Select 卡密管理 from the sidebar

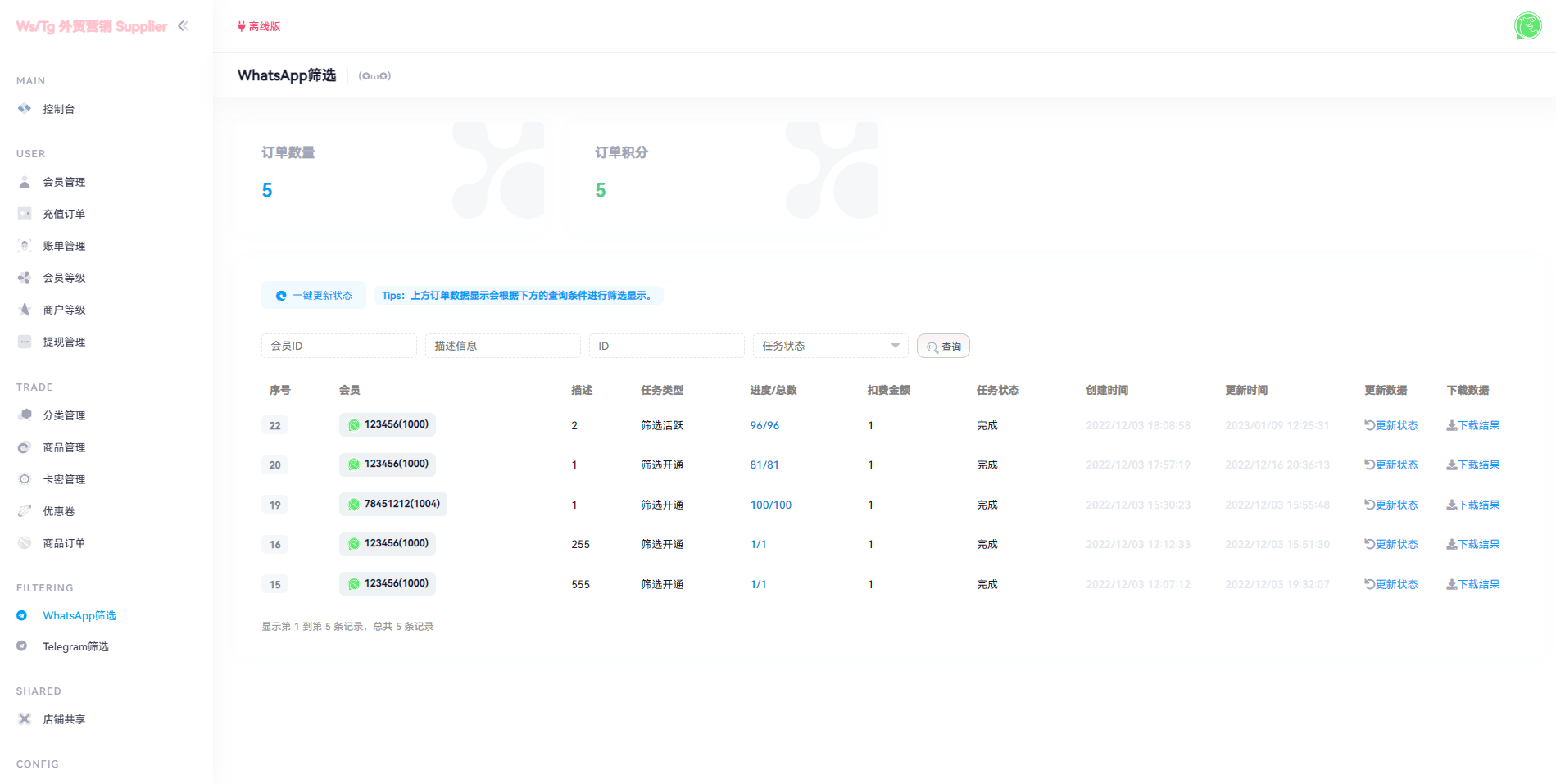[x=64, y=479]
